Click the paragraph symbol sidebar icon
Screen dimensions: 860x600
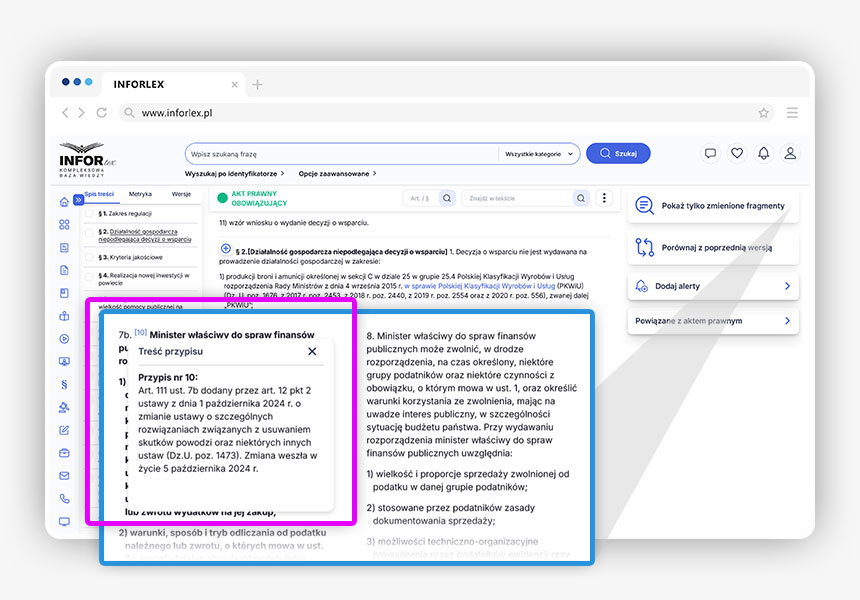click(65, 384)
